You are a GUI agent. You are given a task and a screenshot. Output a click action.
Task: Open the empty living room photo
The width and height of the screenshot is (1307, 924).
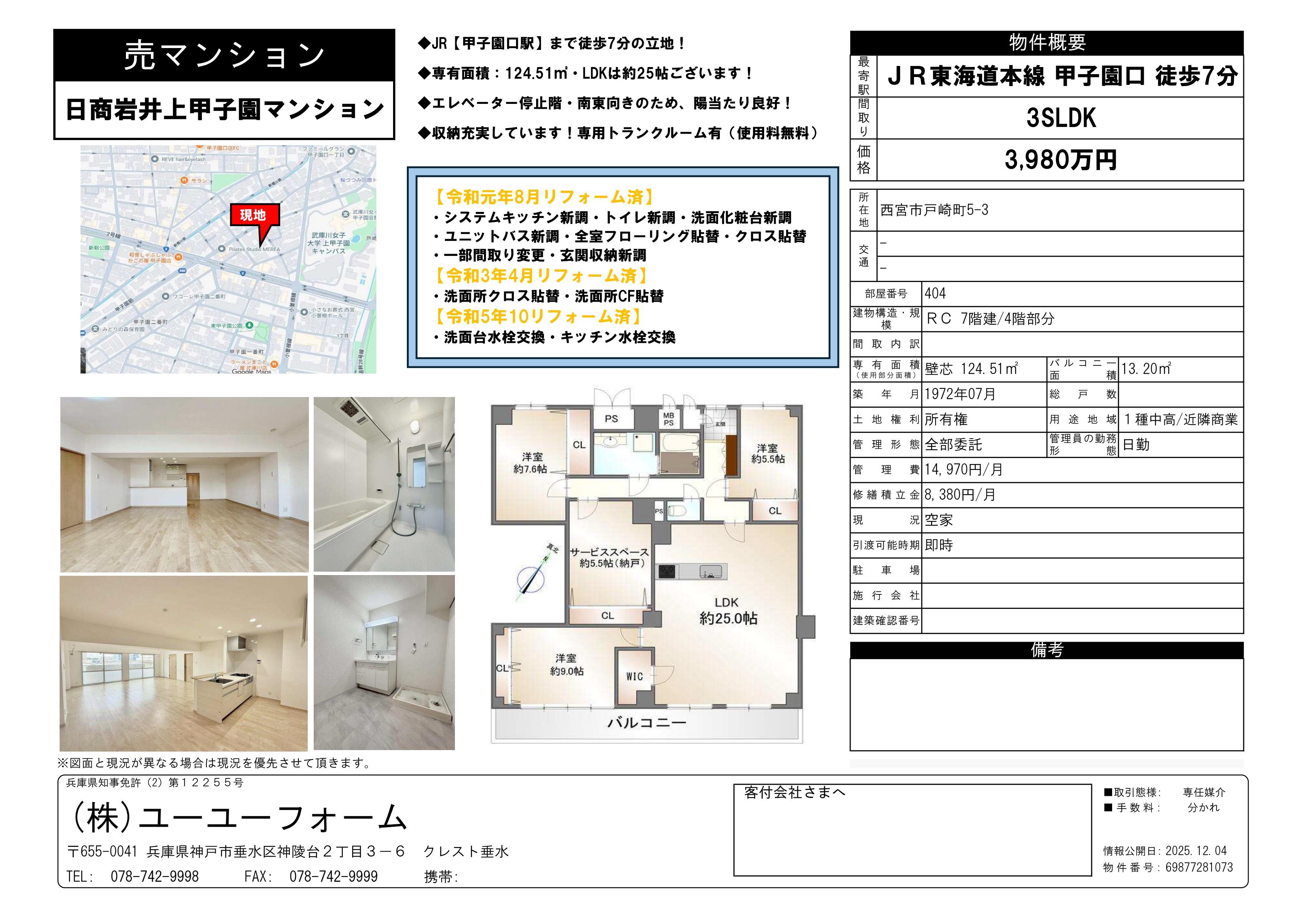click(184, 484)
